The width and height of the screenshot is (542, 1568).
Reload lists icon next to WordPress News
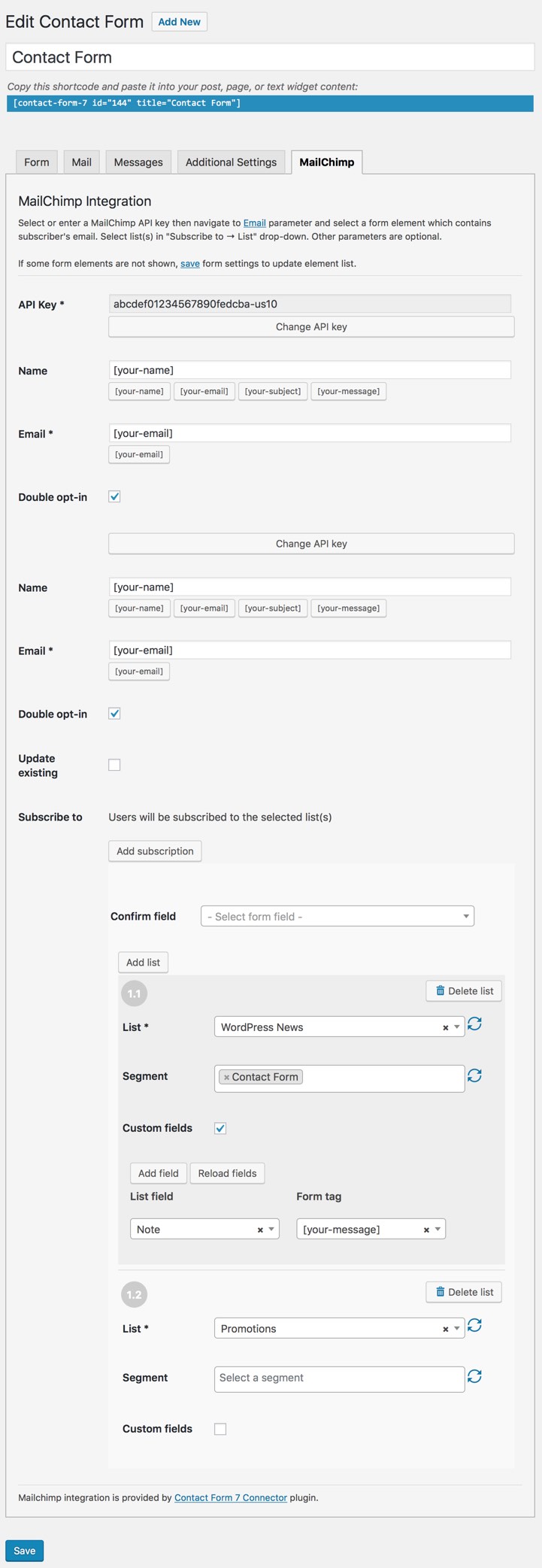coord(474,1024)
